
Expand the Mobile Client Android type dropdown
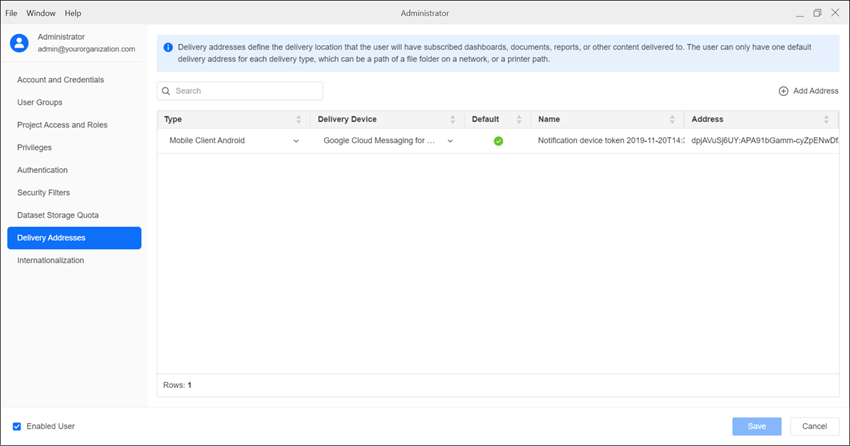[x=295, y=141]
